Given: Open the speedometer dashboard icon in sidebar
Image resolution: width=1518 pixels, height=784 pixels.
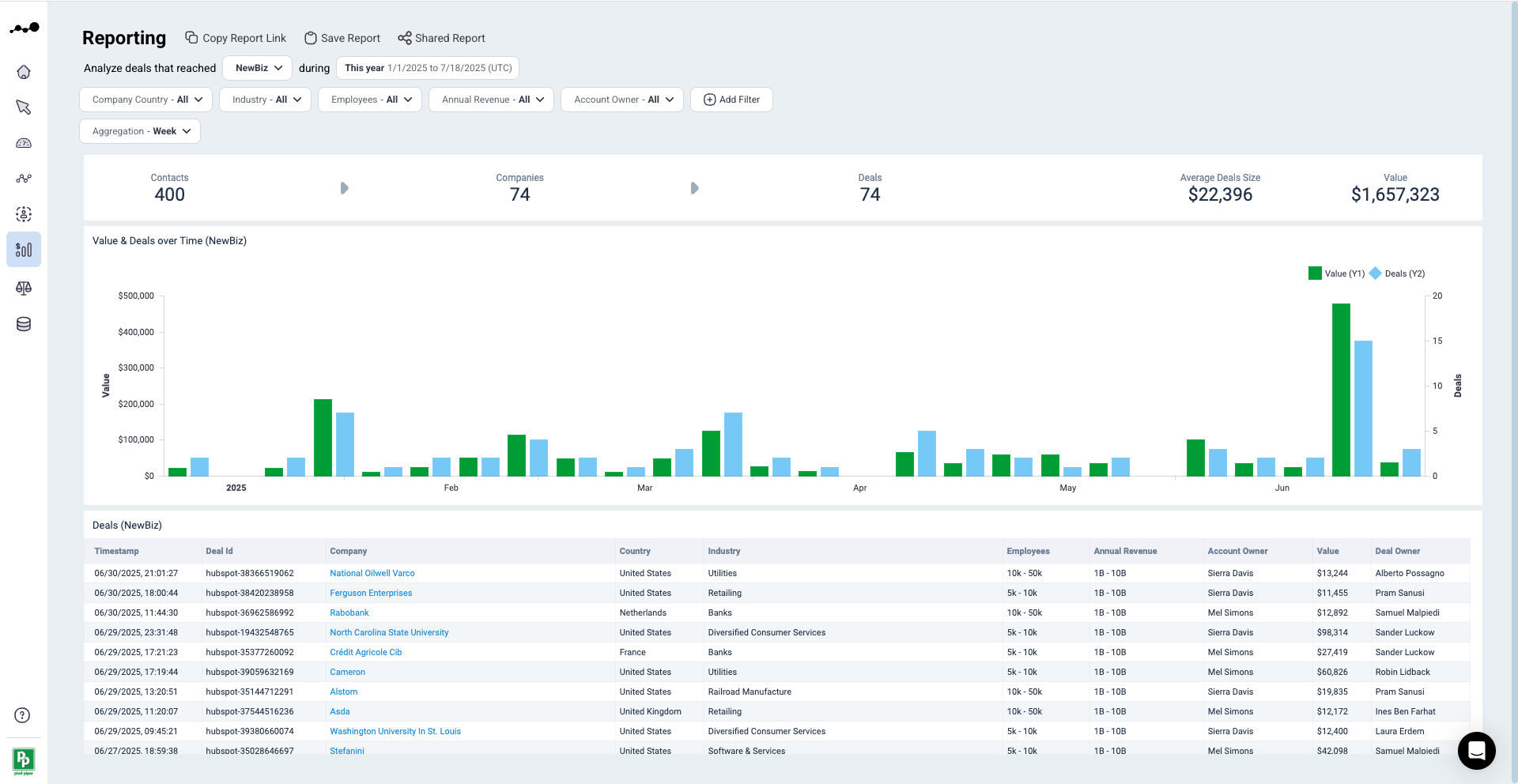Looking at the screenshot, I should point(24,143).
